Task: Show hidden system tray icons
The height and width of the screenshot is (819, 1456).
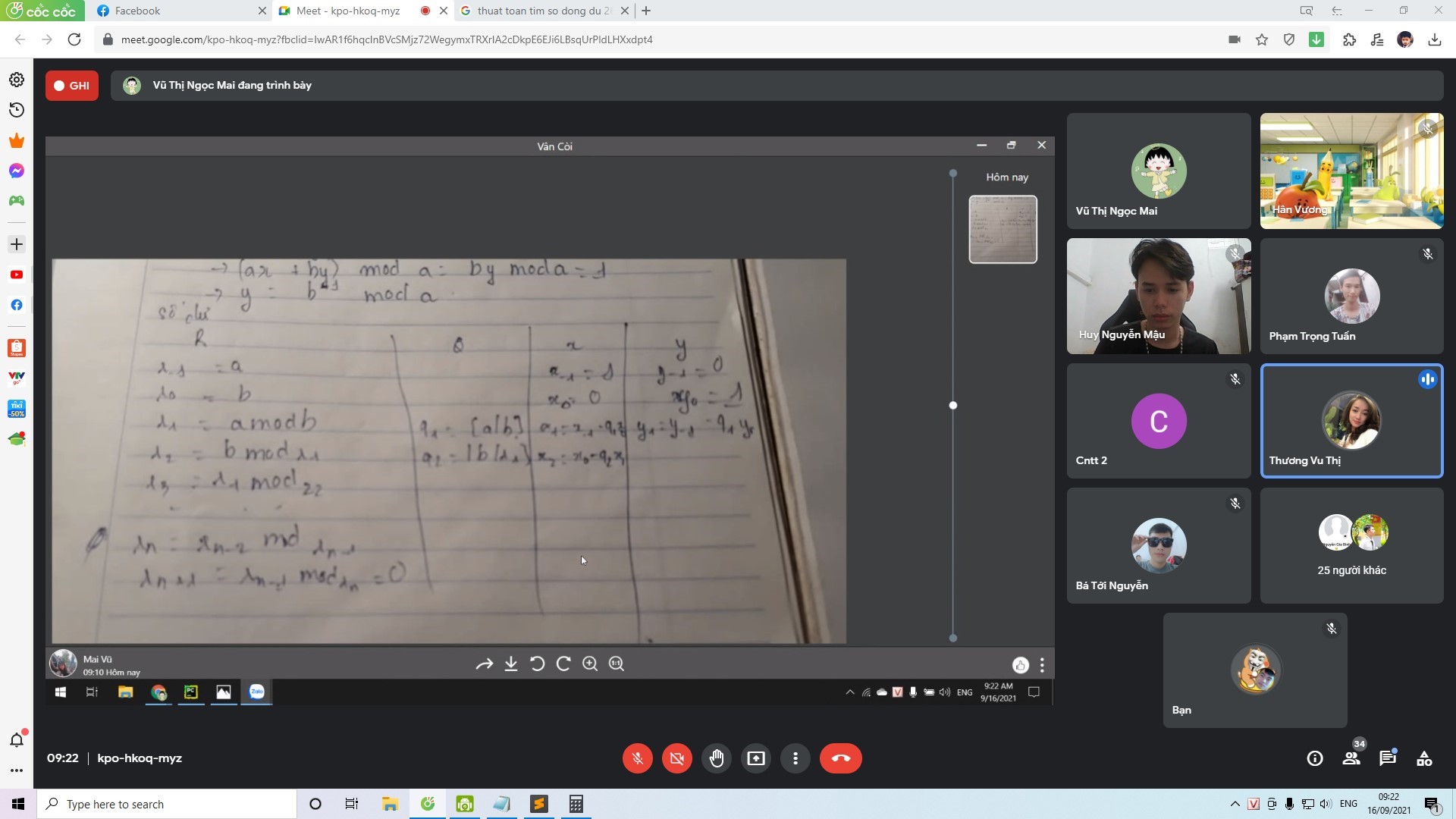Action: 1235,804
